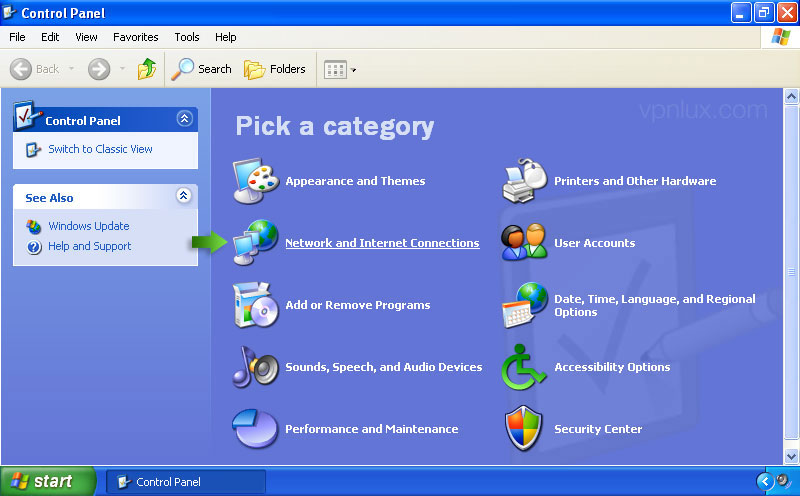Click the Sounds, Speech, and Audio Devices icon
This screenshot has height=496, width=800.
(256, 367)
